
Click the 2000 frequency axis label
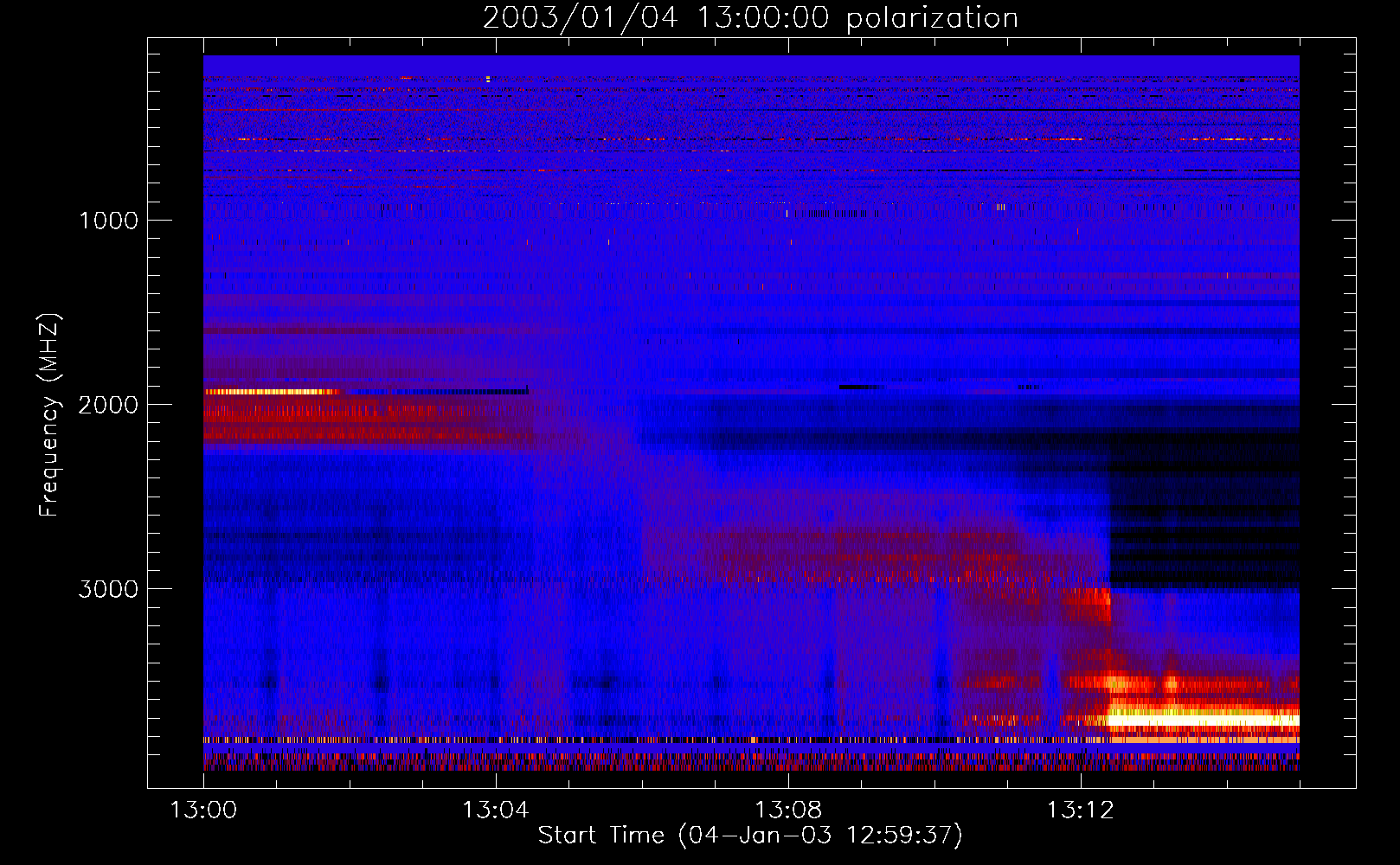pyautogui.click(x=108, y=405)
